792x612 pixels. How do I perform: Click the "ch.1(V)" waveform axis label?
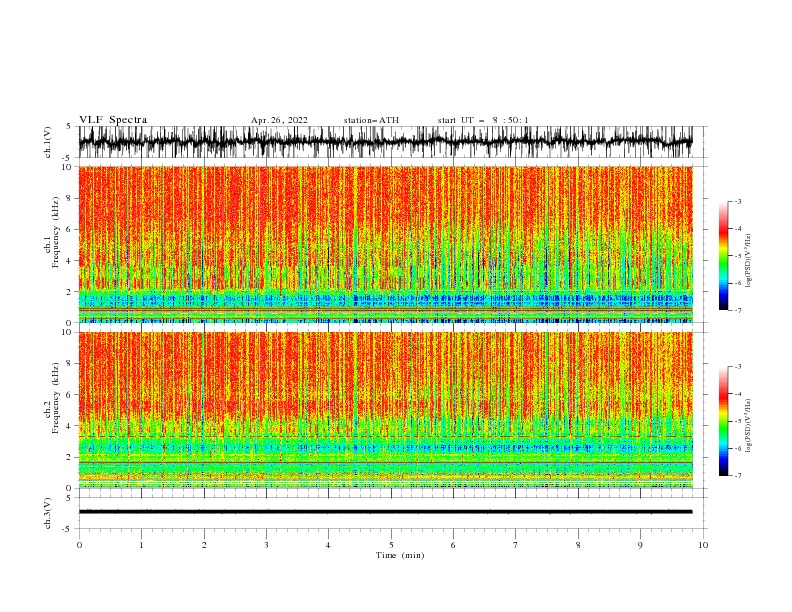tap(48, 142)
